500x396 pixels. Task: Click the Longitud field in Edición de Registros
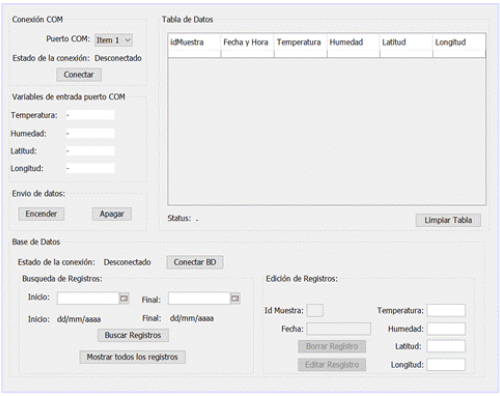point(446,365)
